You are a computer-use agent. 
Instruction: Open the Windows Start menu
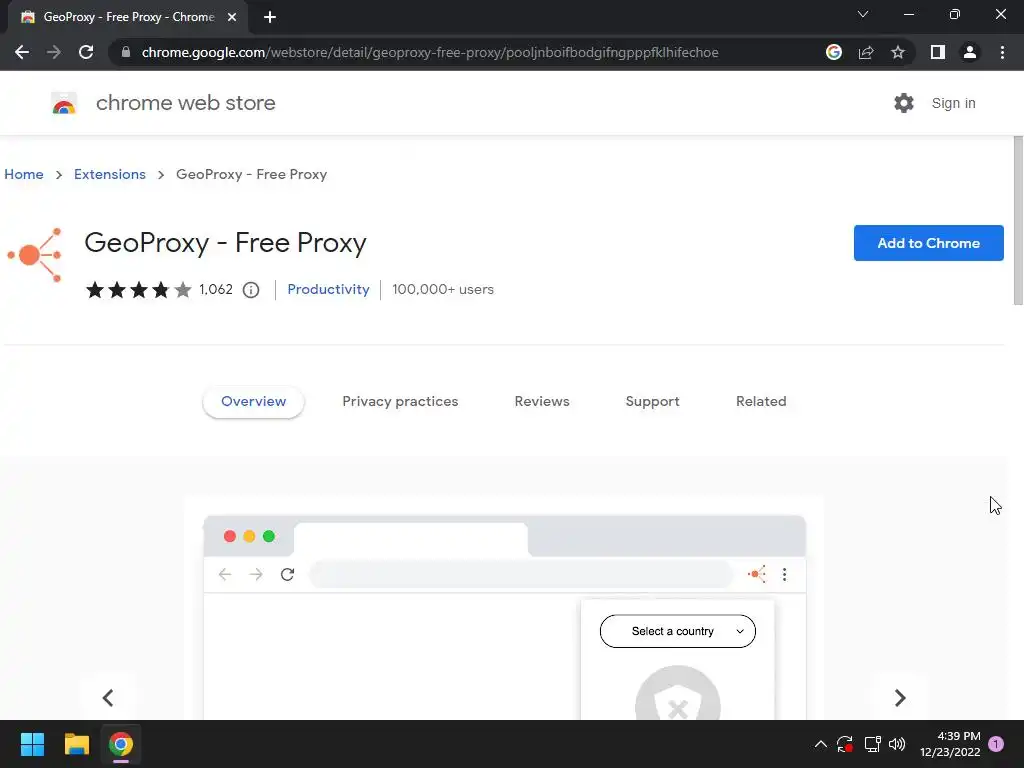(x=32, y=744)
